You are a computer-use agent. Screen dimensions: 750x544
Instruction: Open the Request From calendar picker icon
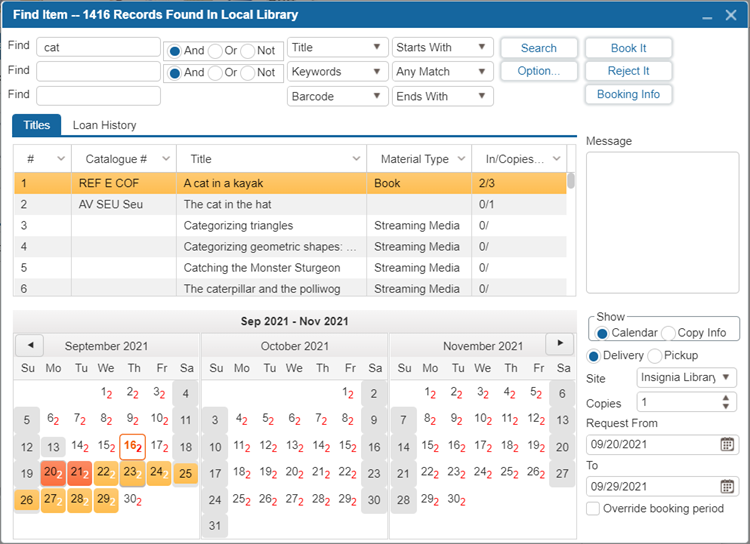tap(727, 444)
